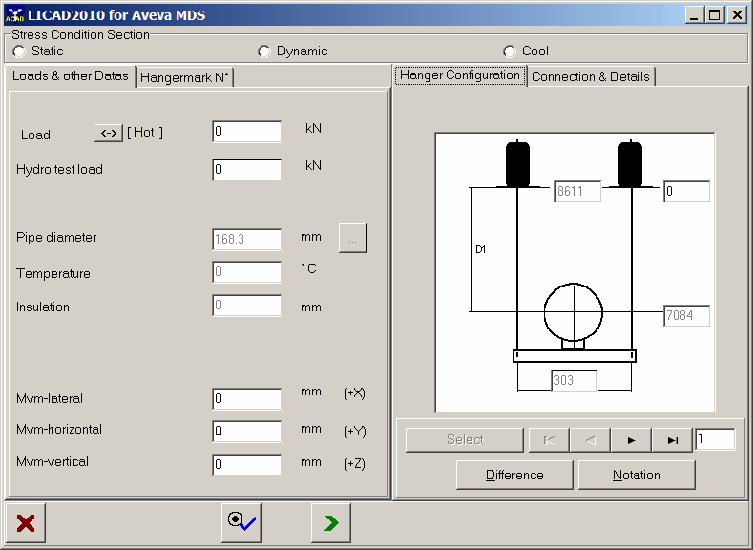The image size is (753, 550).
Task: Jump to last hanger configuration
Action: pyautogui.click(x=672, y=440)
